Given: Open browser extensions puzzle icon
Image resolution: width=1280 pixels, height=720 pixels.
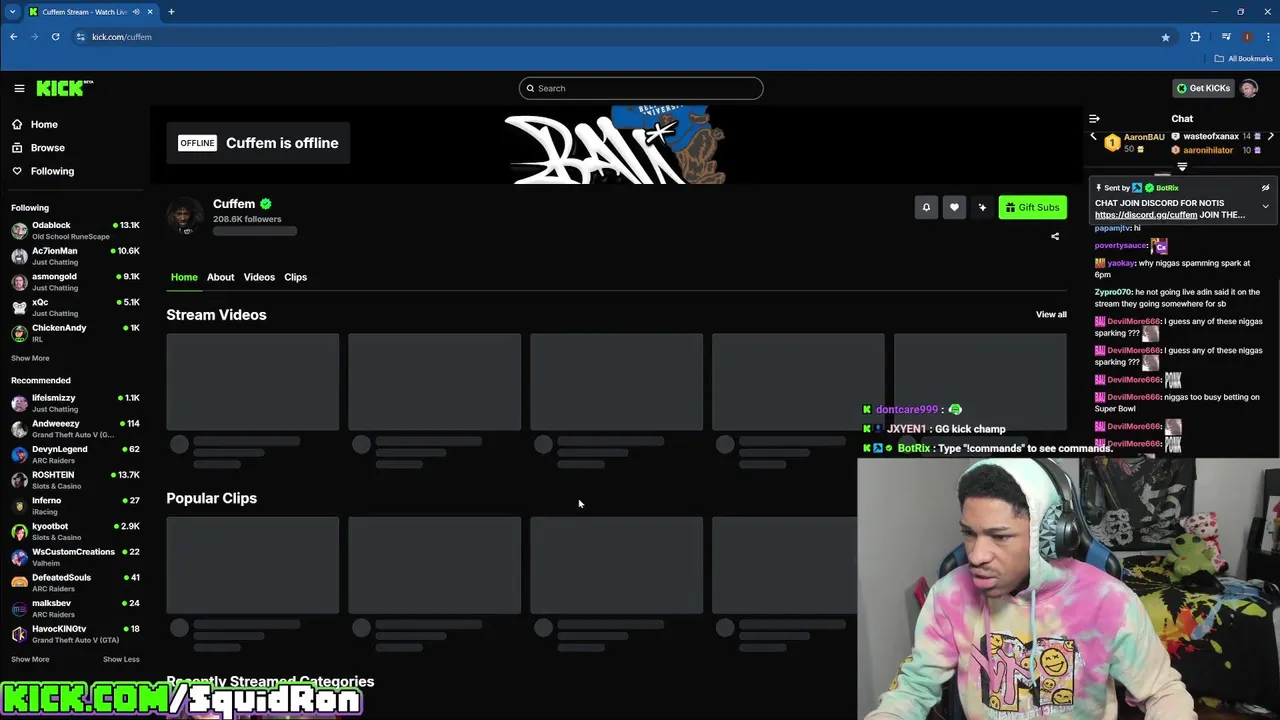Looking at the screenshot, I should tap(1195, 37).
